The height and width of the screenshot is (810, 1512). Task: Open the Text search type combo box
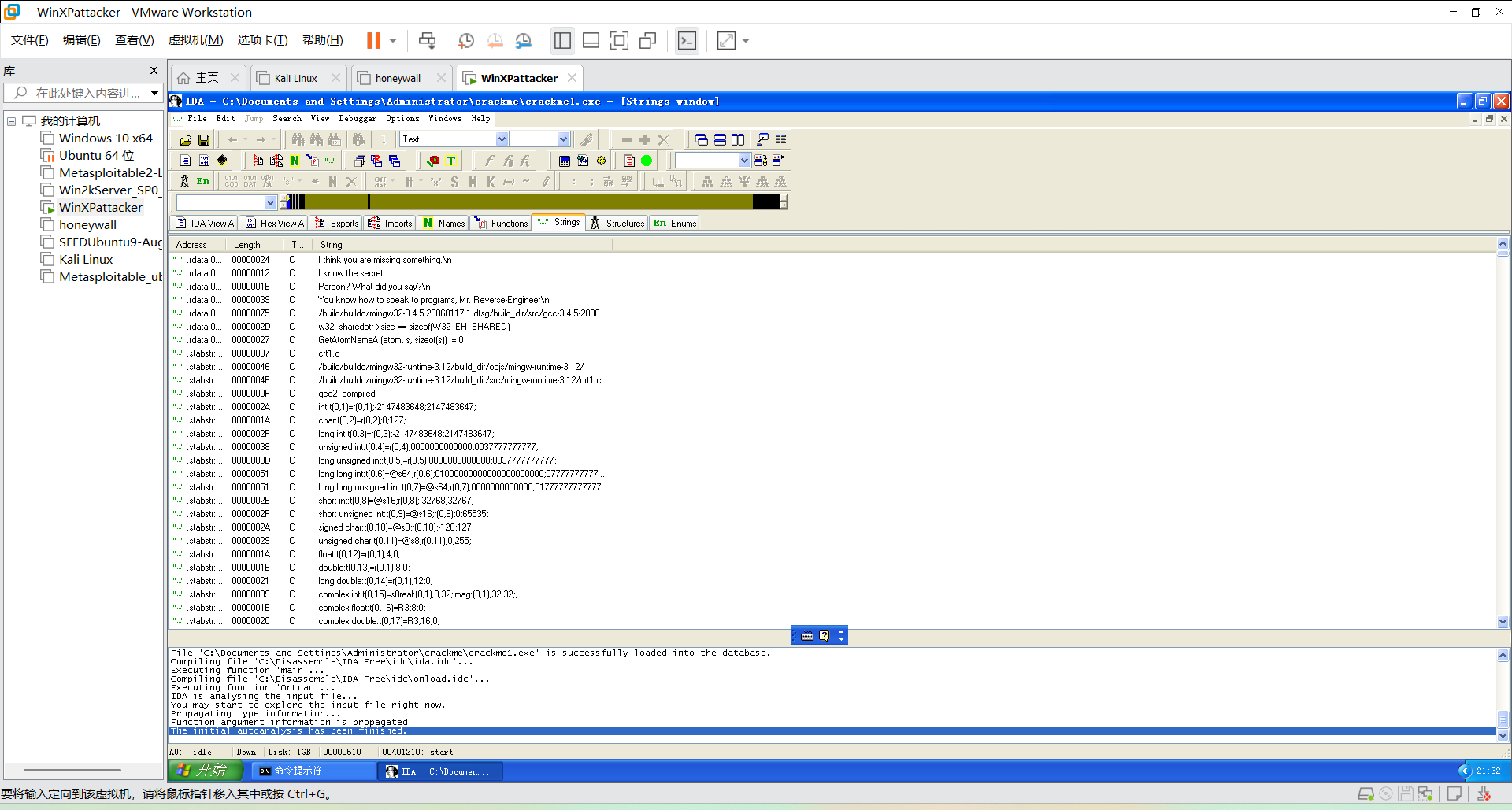[502, 139]
